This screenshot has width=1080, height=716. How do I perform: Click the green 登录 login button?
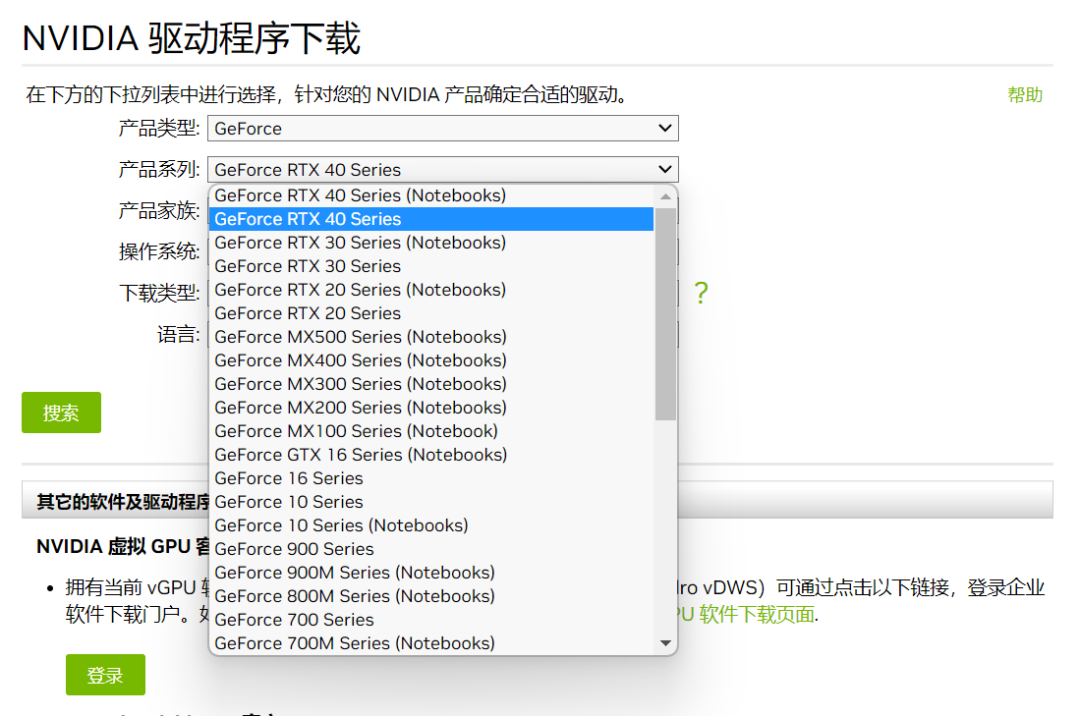tap(105, 675)
